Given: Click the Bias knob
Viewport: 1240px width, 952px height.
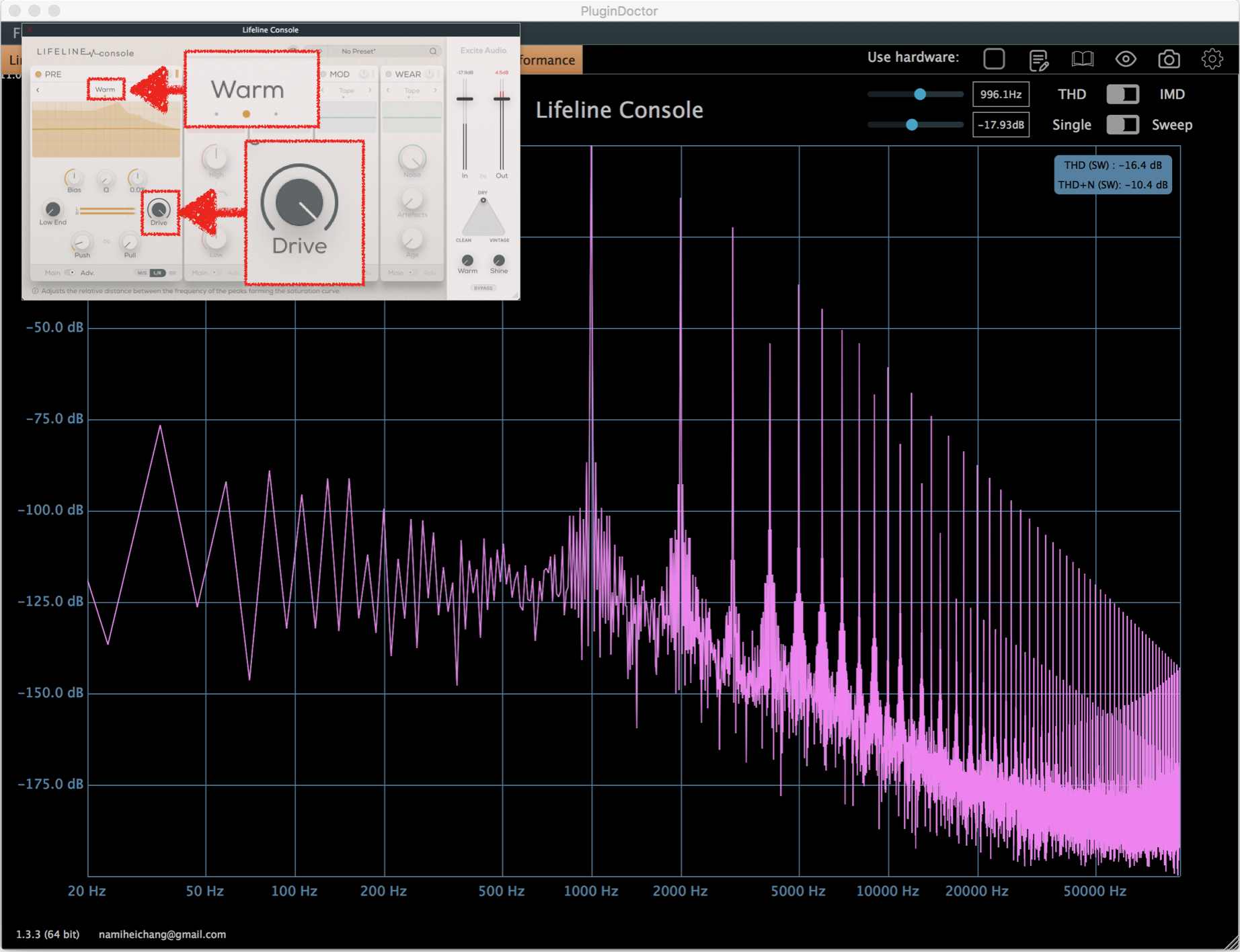Looking at the screenshot, I should (x=73, y=177).
